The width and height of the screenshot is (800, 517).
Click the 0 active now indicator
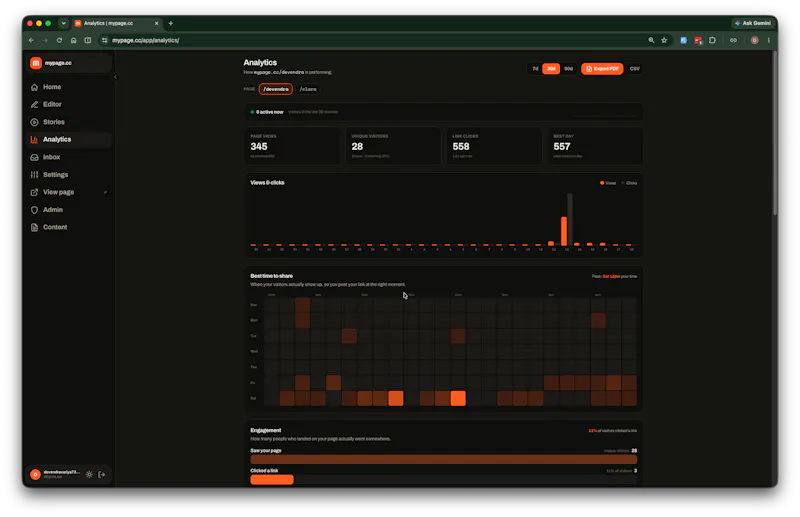click(267, 112)
